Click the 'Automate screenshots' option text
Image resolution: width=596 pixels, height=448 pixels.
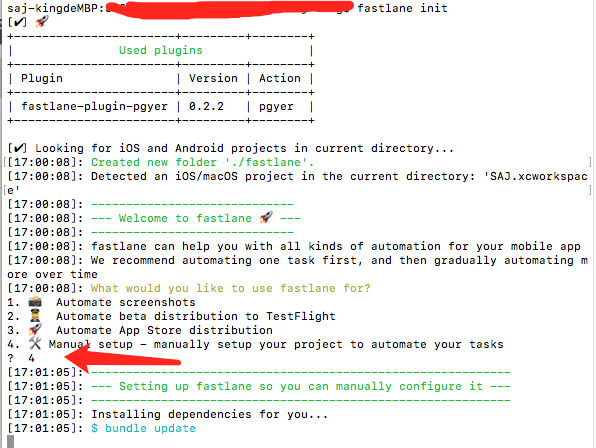[x=126, y=302]
